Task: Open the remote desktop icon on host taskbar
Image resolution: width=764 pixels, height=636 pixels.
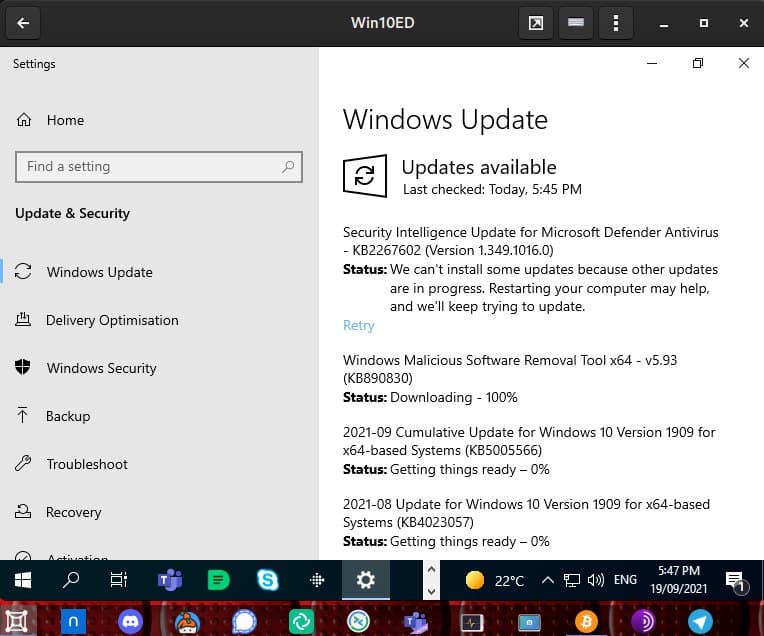Action: (358, 622)
